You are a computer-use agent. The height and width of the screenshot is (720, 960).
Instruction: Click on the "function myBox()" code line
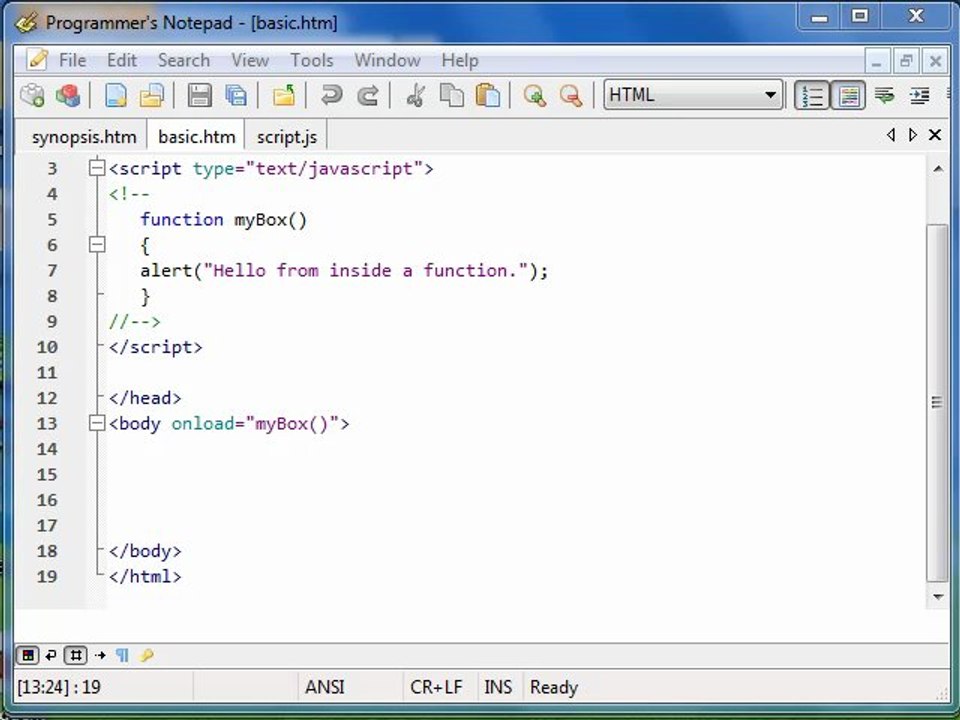(x=223, y=219)
